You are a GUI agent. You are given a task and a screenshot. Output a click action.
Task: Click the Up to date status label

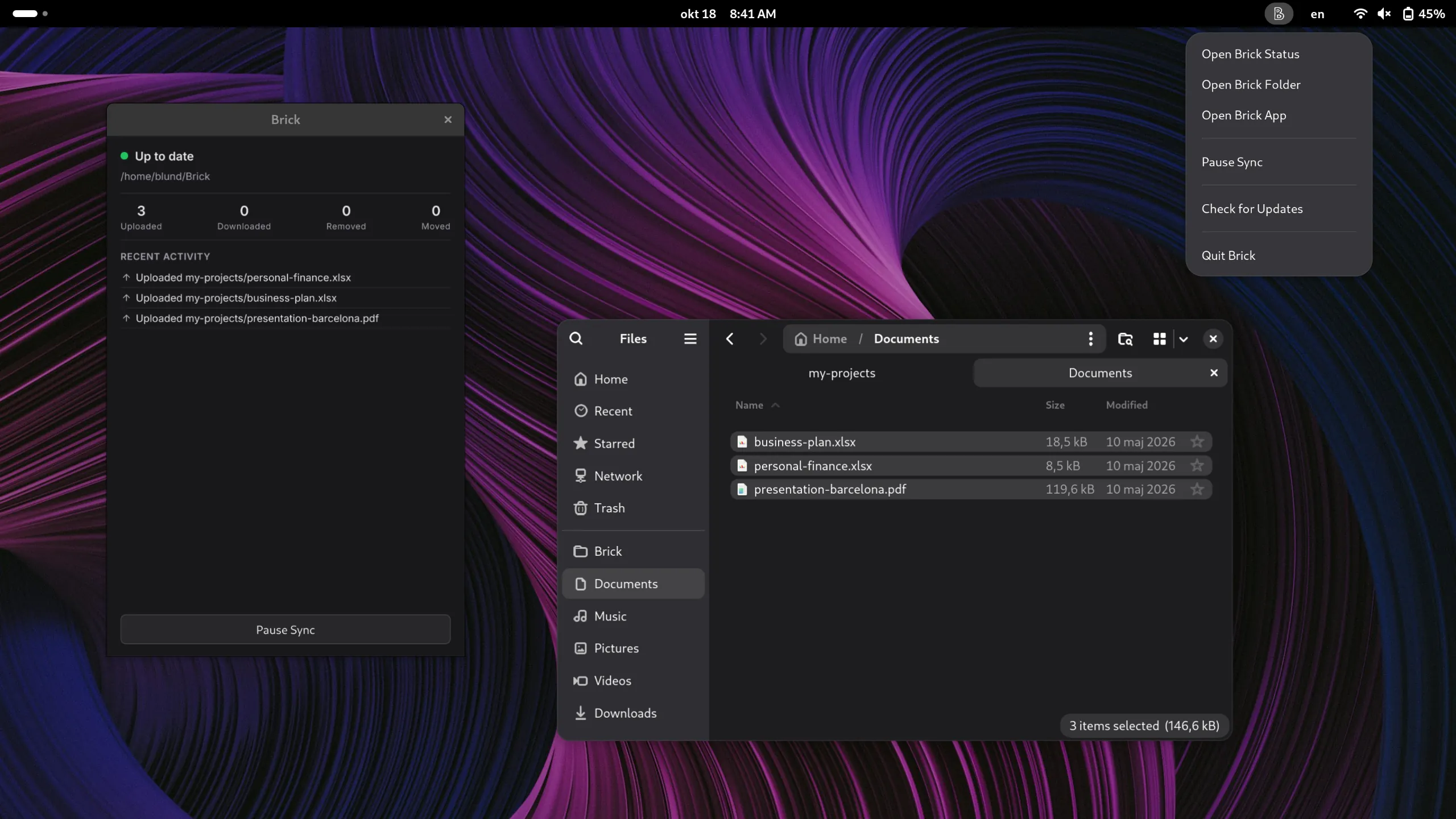point(164,156)
